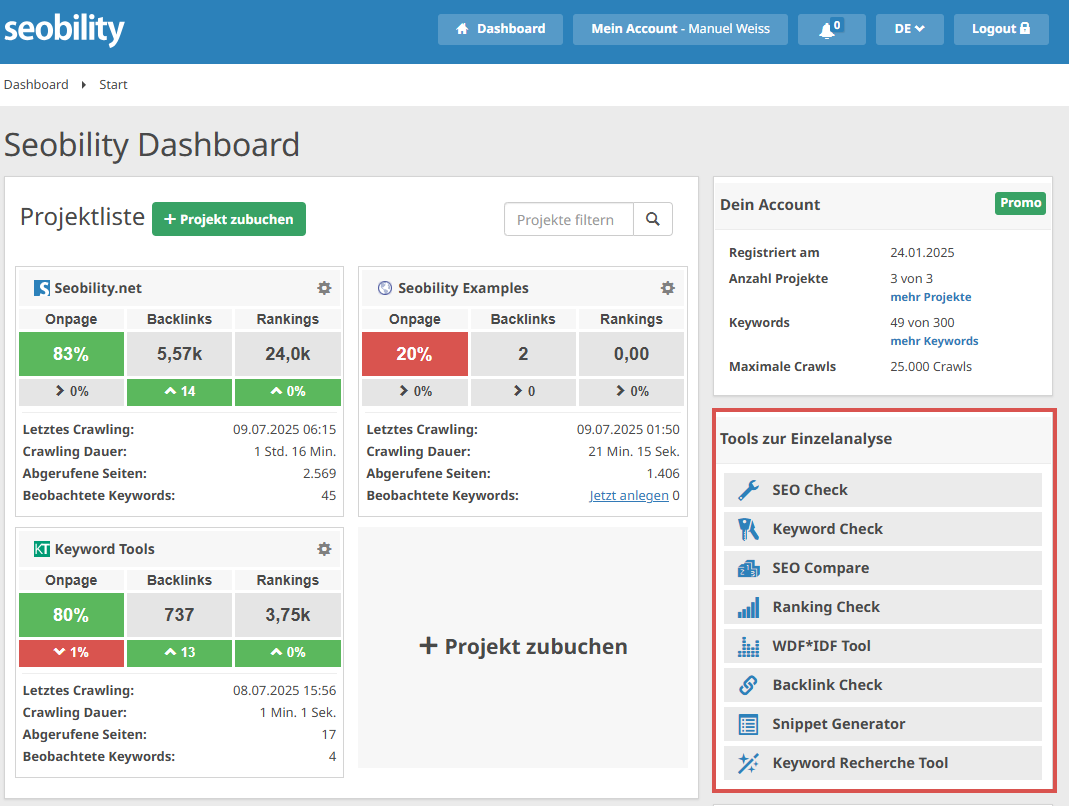The image size is (1069, 806).
Task: Click the Tools zur Einzelanalyse heading
Action: point(806,438)
